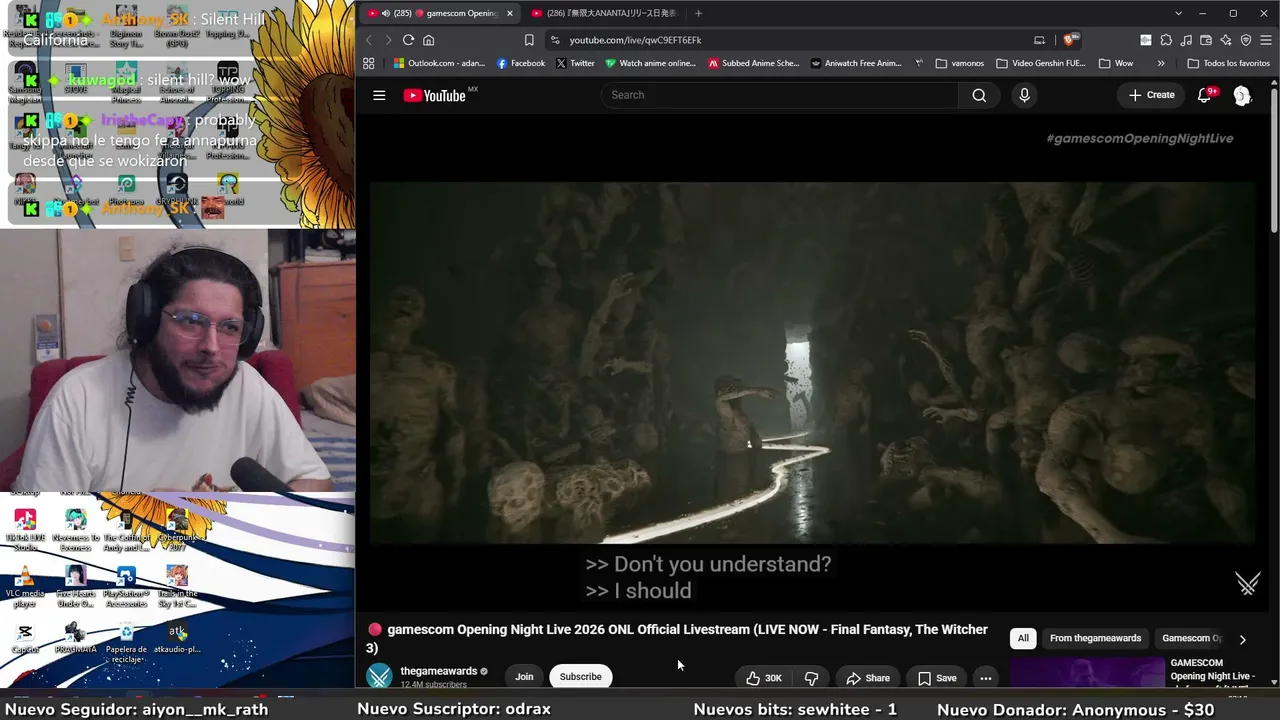The width and height of the screenshot is (1280, 720).
Task: Select the All filter chip
Action: [1023, 638]
